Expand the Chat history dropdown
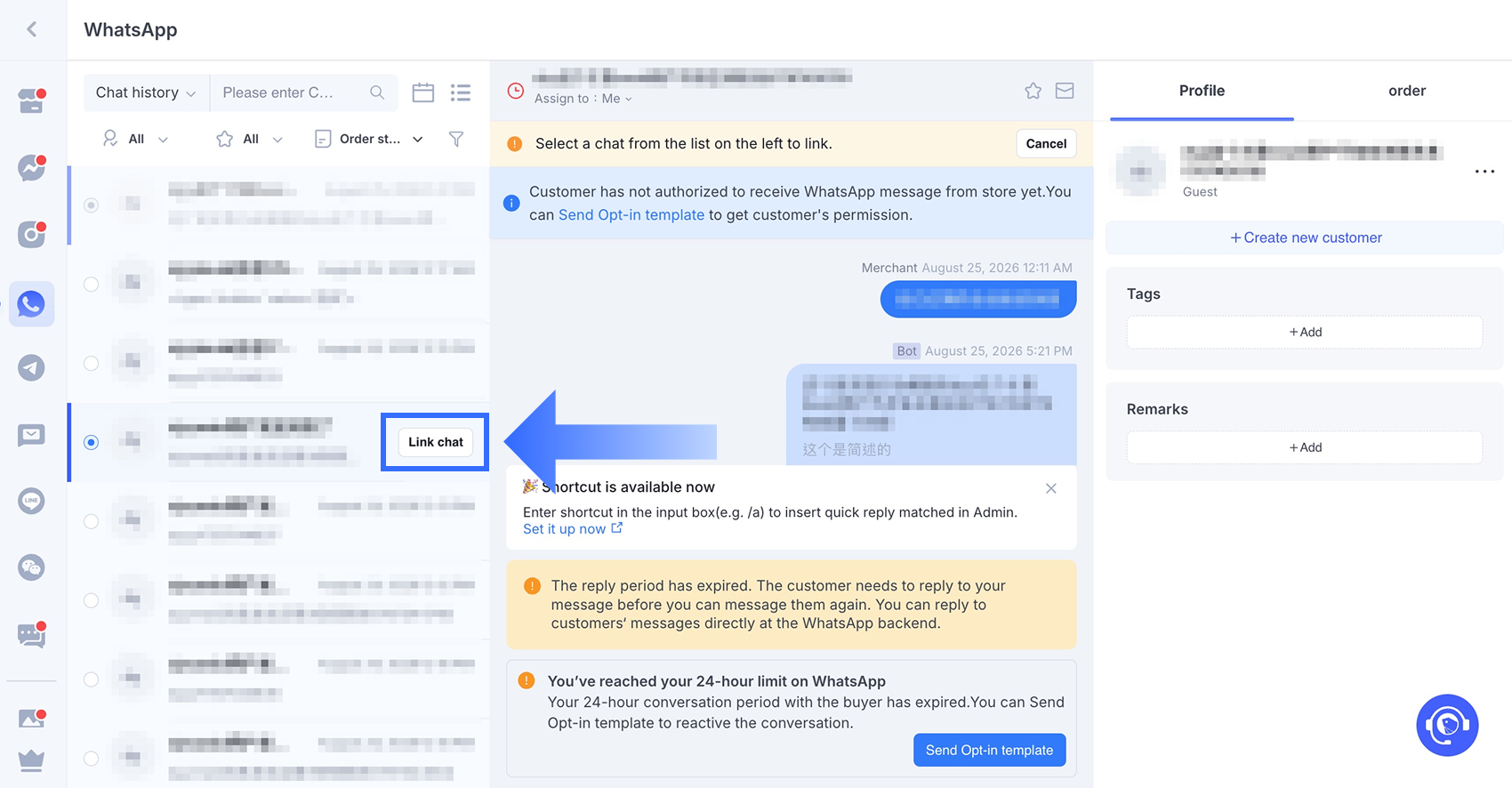This screenshot has width=1512, height=788. (x=146, y=92)
